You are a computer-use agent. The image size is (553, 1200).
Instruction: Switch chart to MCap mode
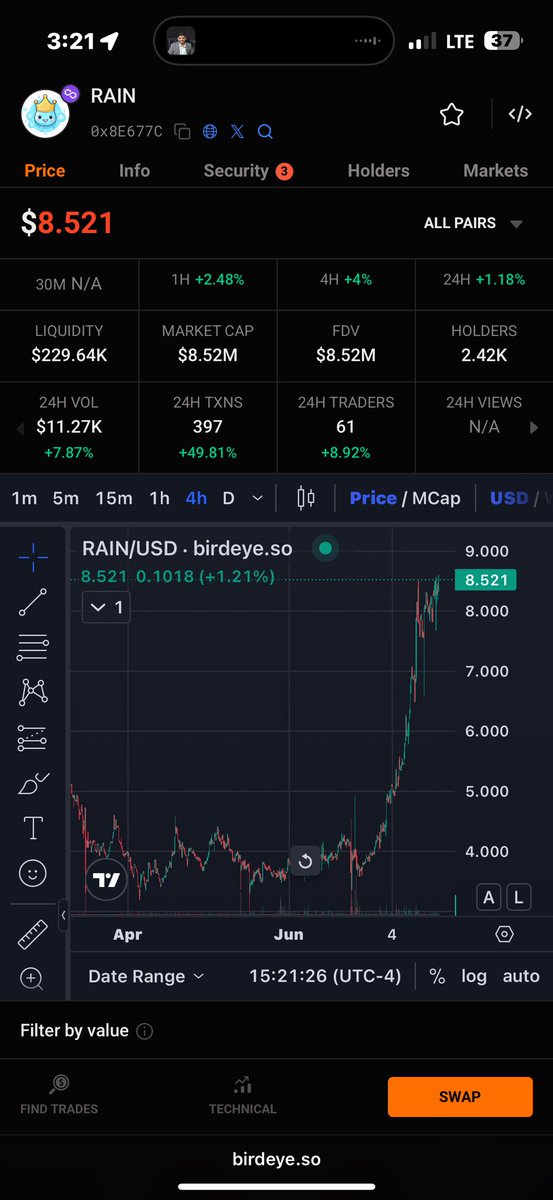point(436,498)
